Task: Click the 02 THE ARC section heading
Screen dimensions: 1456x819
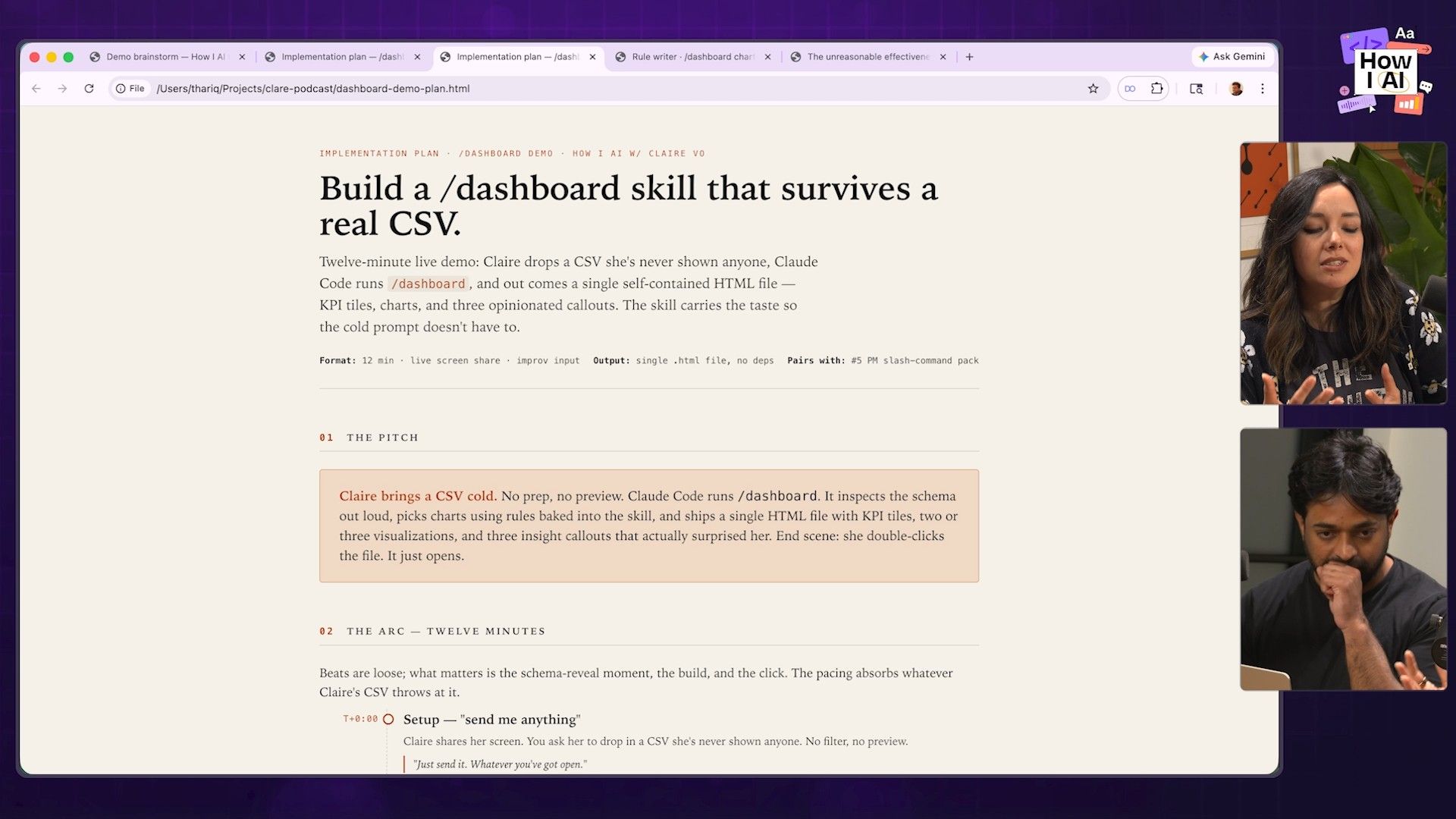Action: [432, 631]
